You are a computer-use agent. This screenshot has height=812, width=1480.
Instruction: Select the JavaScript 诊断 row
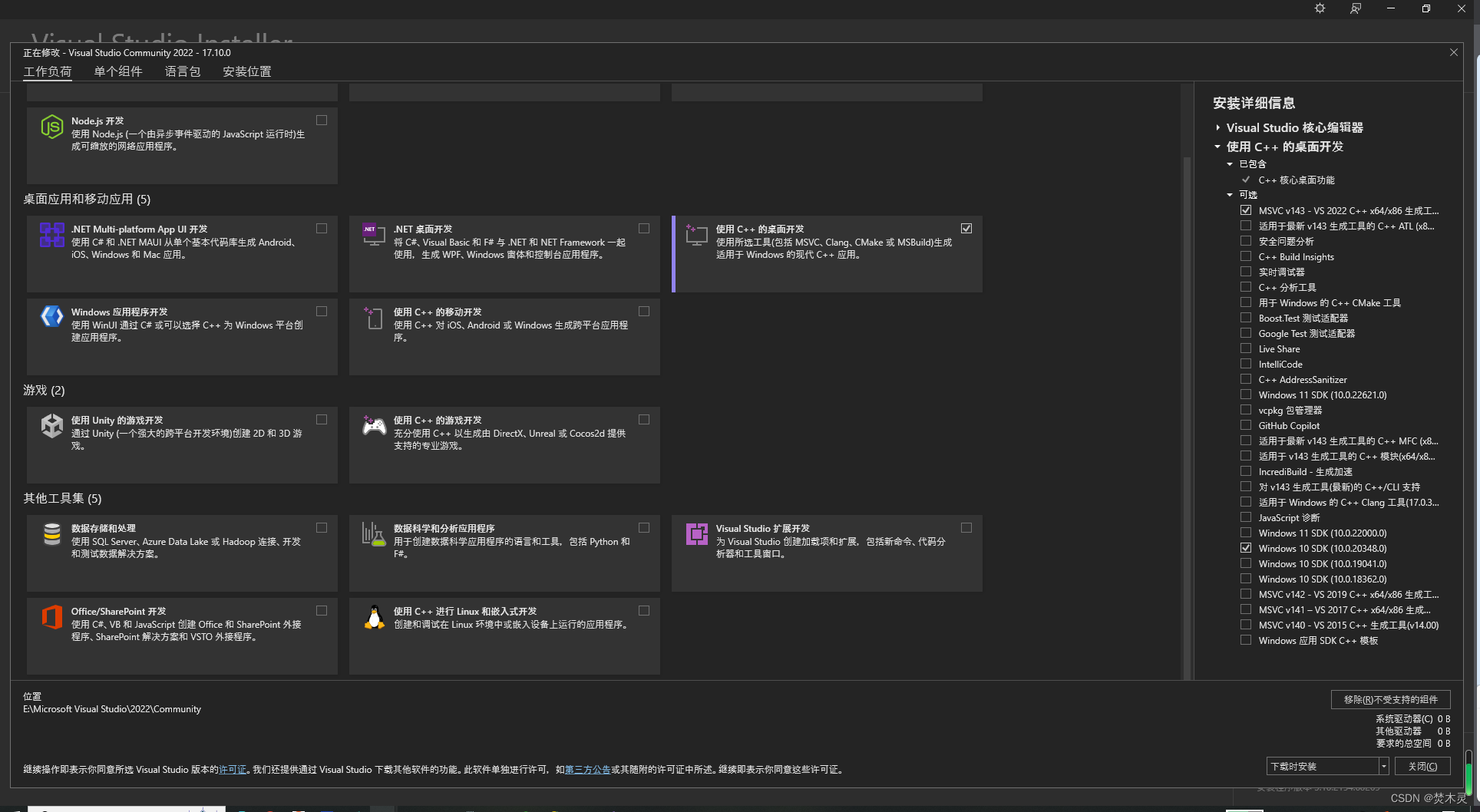(x=1289, y=517)
